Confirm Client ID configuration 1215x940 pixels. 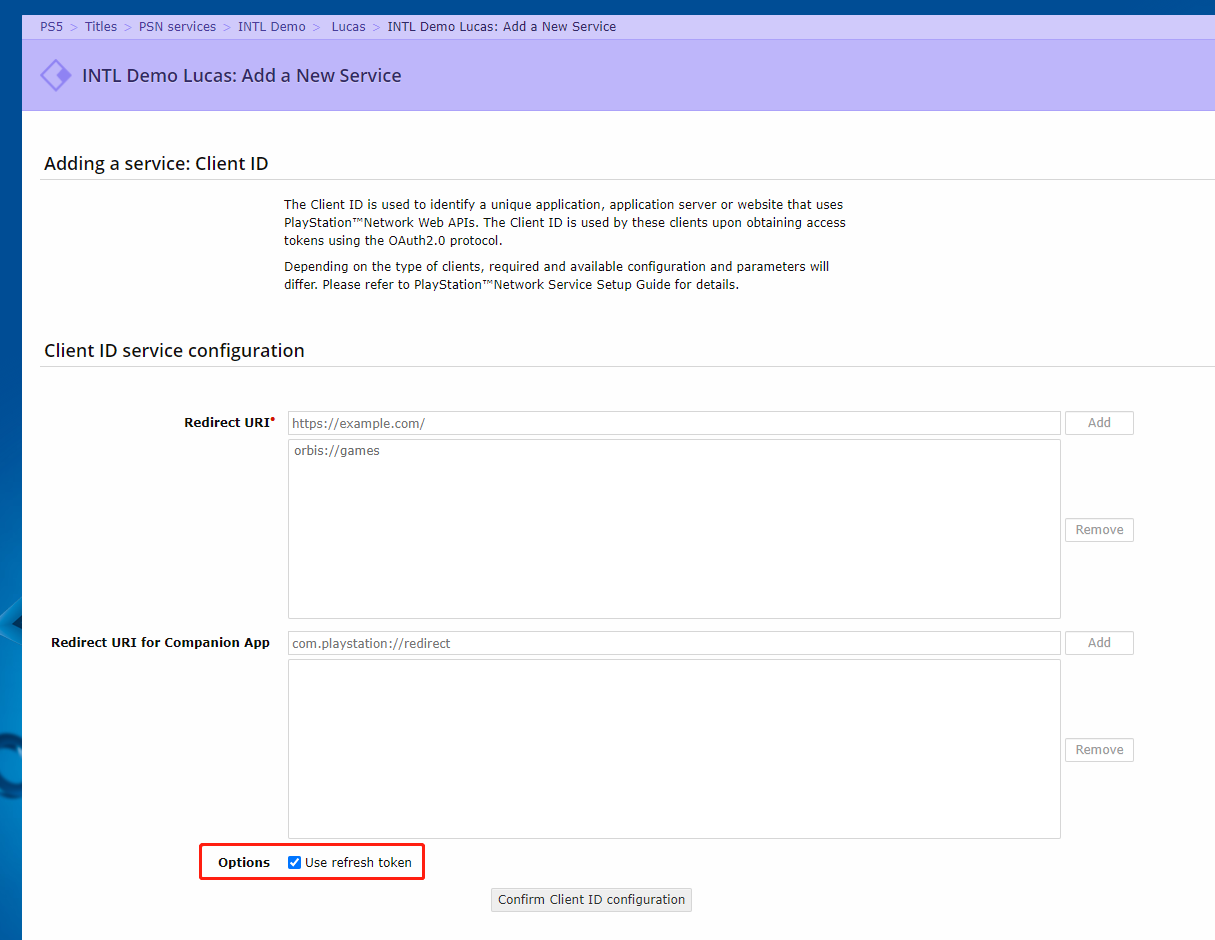tap(591, 899)
